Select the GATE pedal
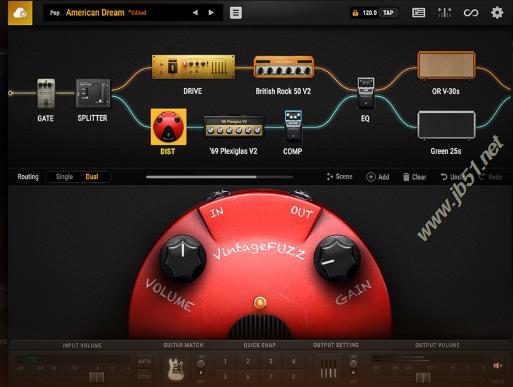The height and width of the screenshot is (387, 513). pyautogui.click(x=46, y=94)
